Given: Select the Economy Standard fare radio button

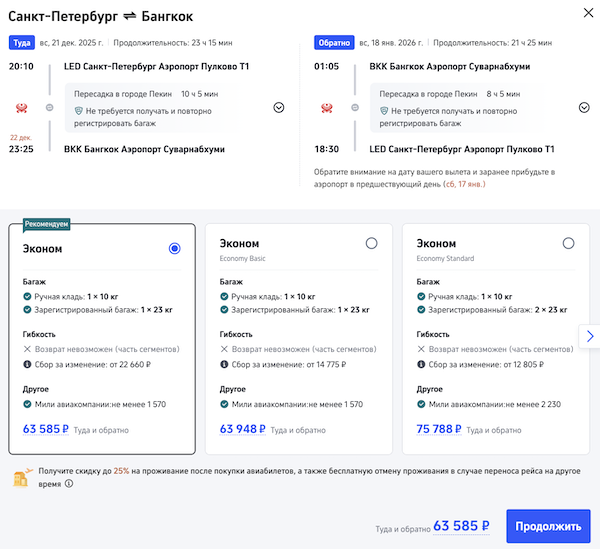Looking at the screenshot, I should (568, 243).
